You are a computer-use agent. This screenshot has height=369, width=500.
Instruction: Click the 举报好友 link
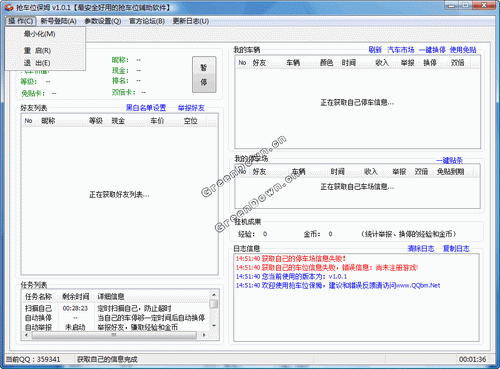191,108
